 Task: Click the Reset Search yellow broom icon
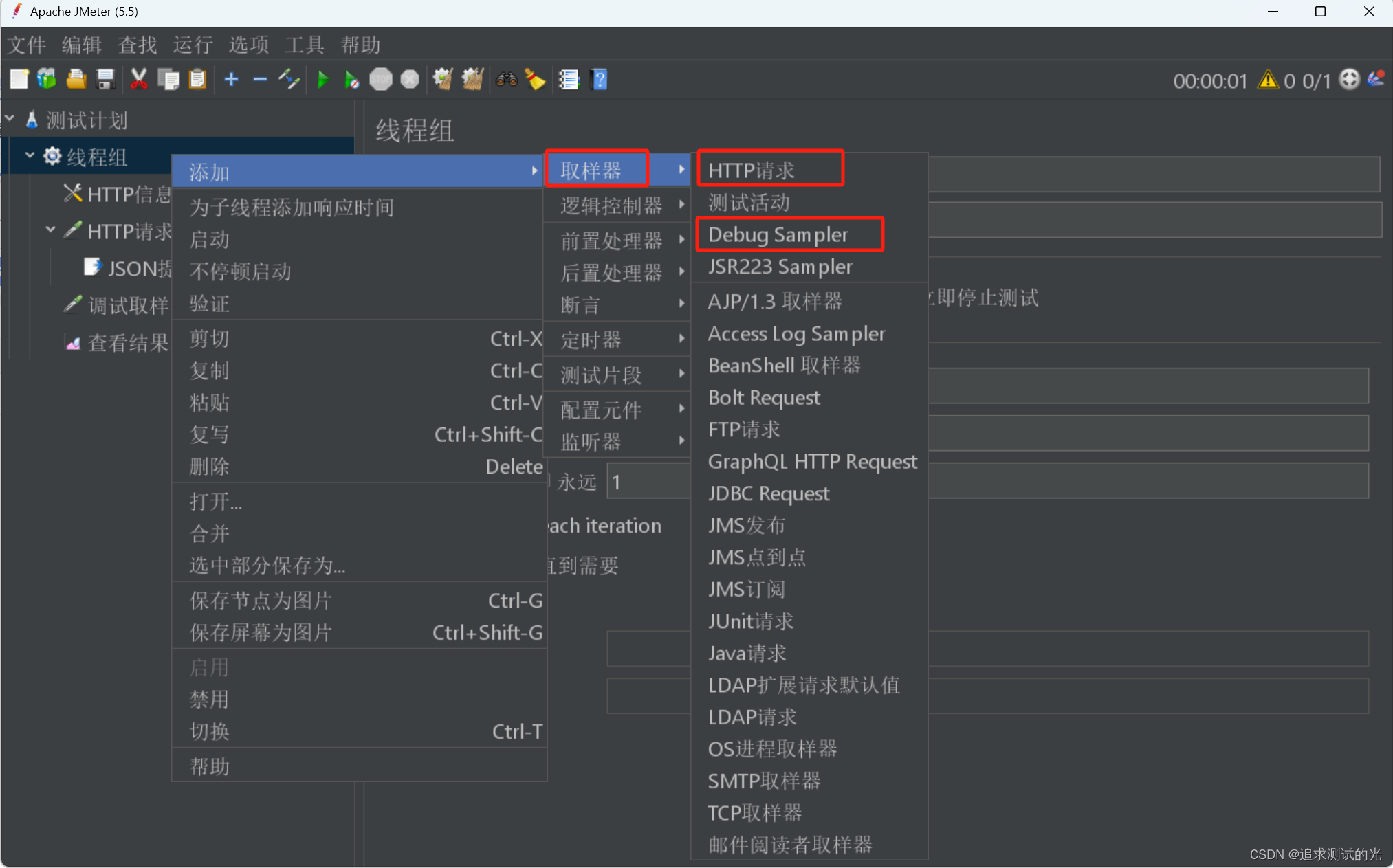point(535,80)
